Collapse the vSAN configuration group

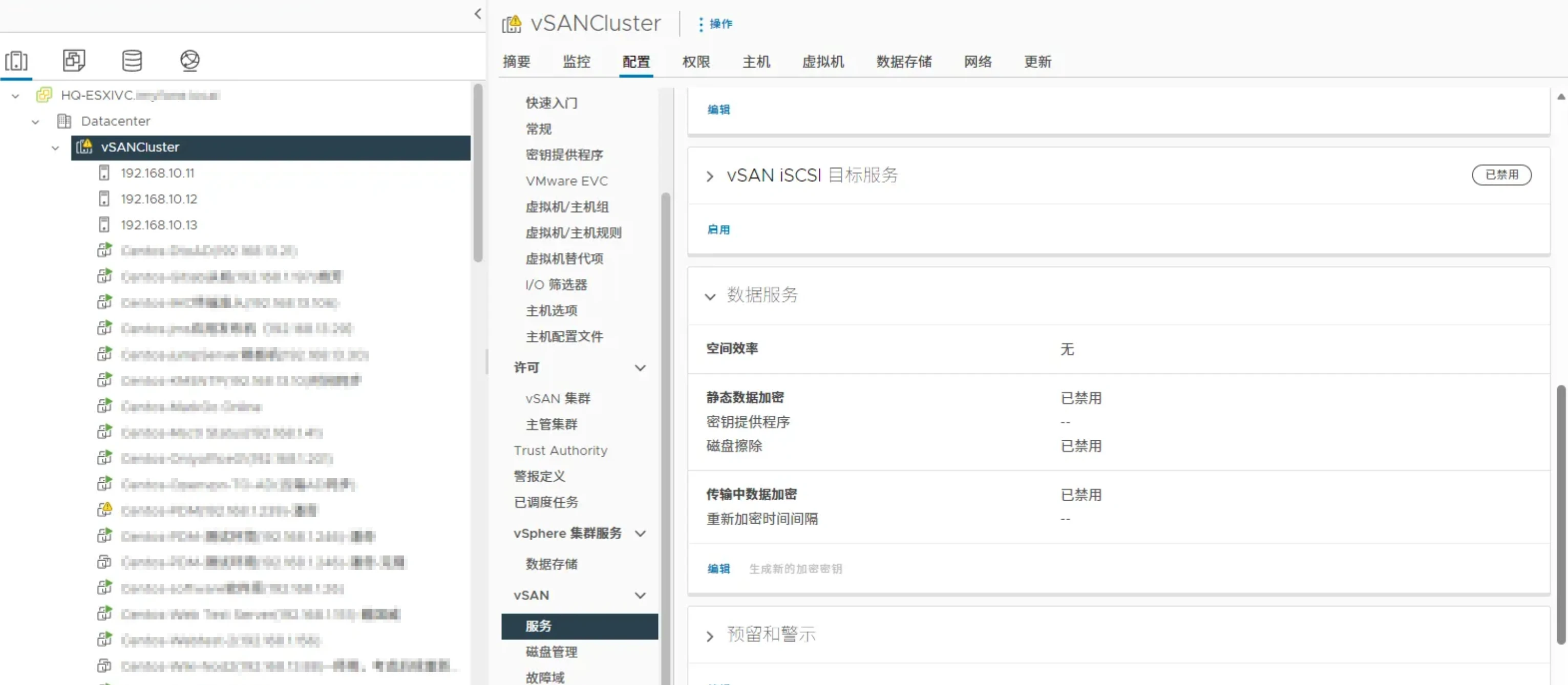[x=640, y=595]
